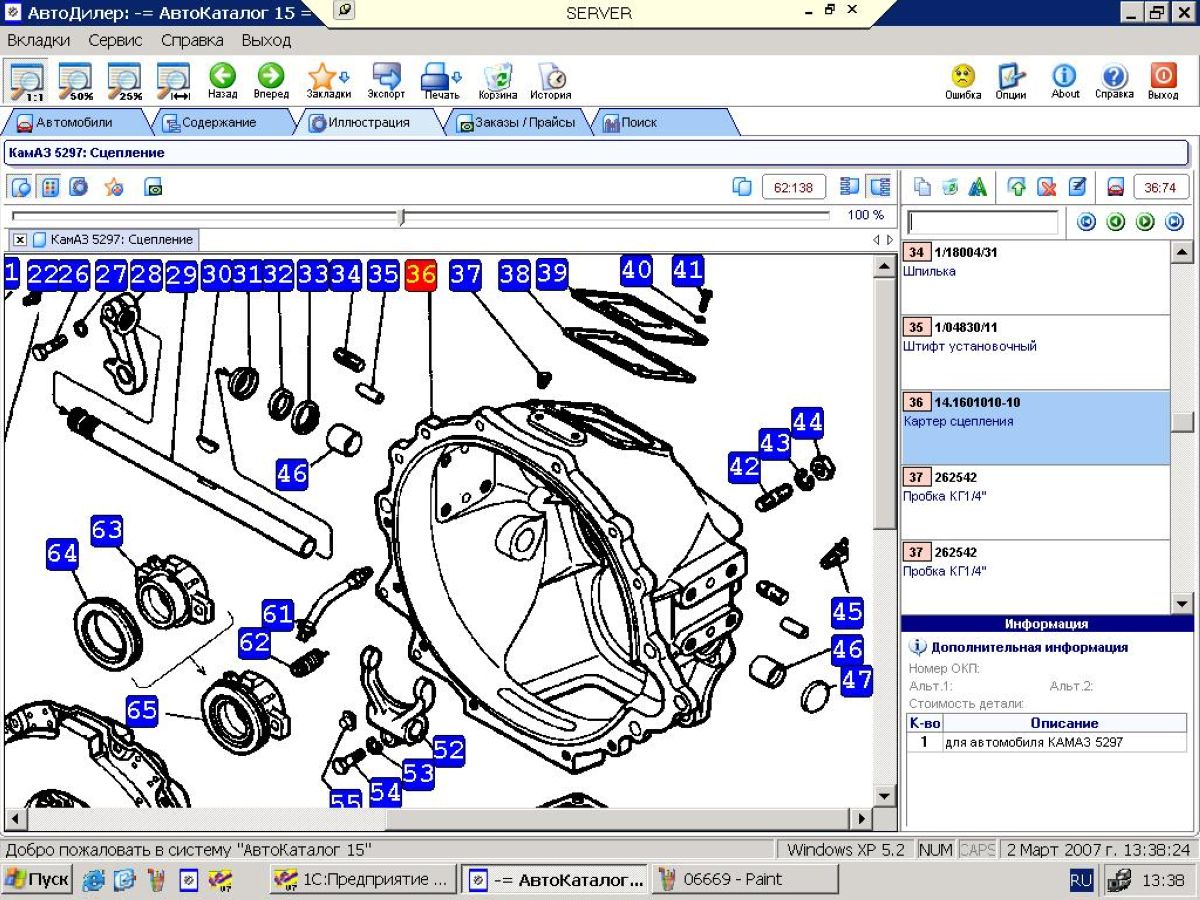Click Выход in the menu bar

pos(266,41)
